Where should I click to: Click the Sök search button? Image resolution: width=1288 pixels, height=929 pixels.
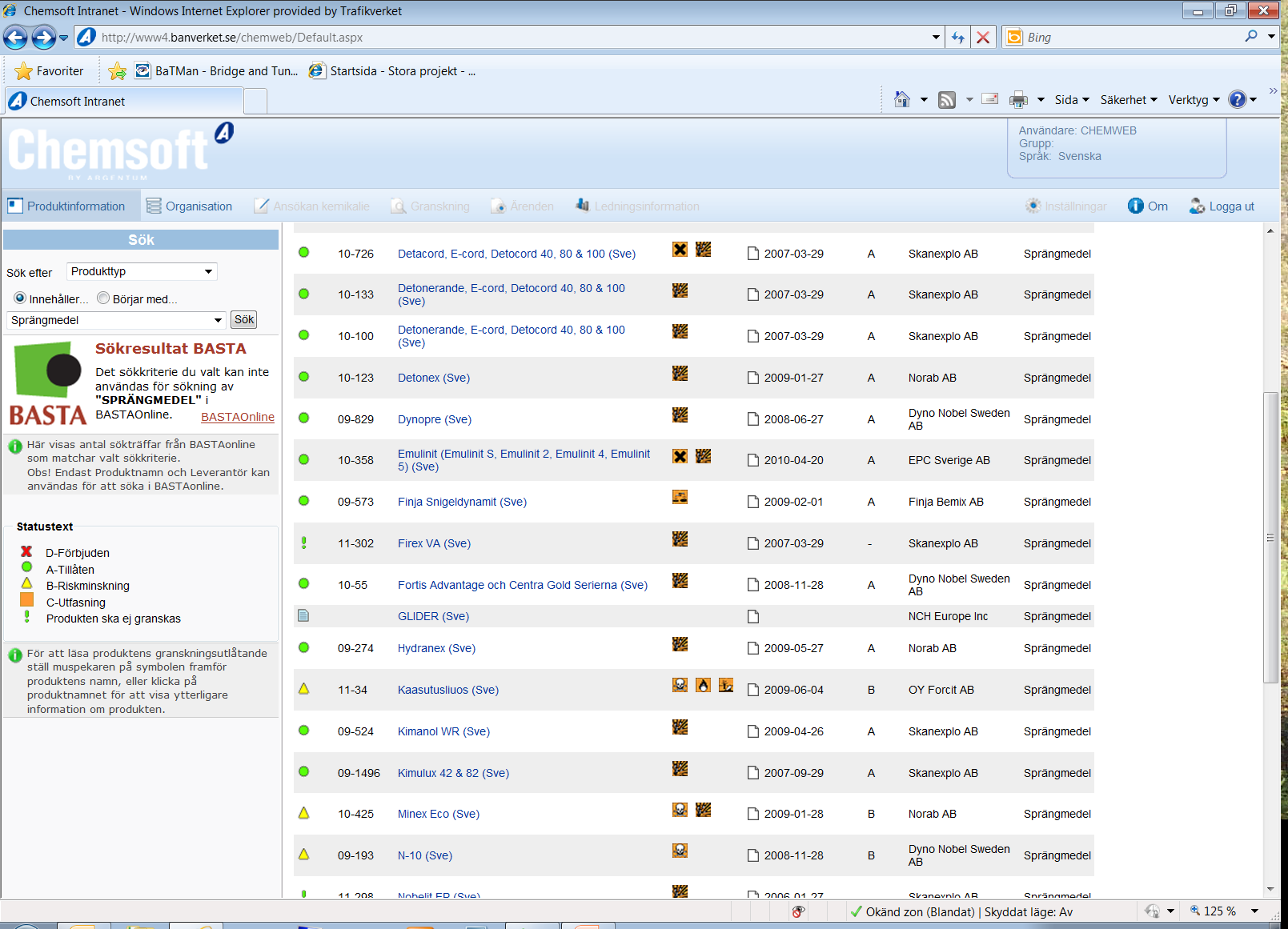[x=244, y=319]
